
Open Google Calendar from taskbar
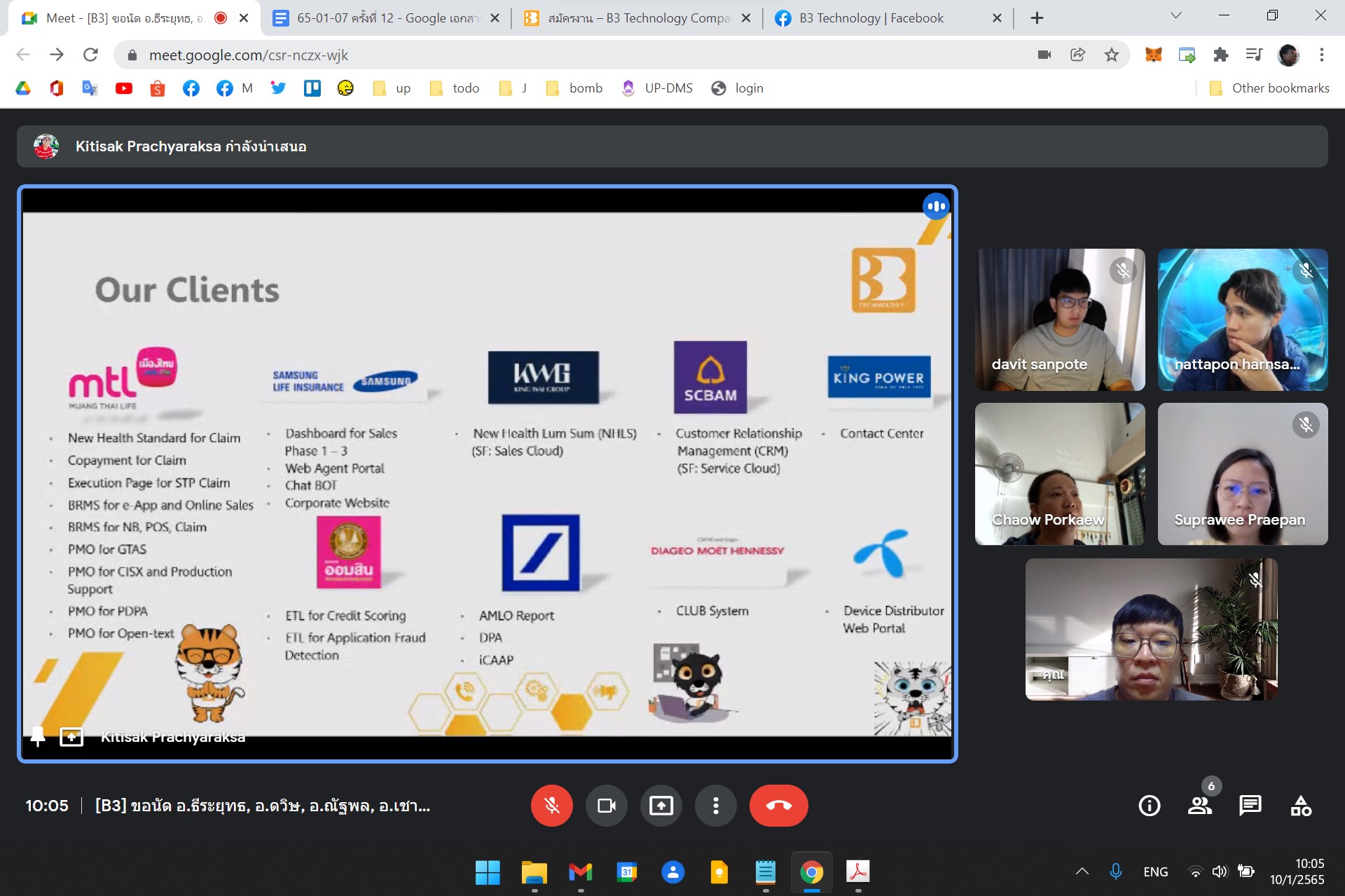[x=626, y=872]
